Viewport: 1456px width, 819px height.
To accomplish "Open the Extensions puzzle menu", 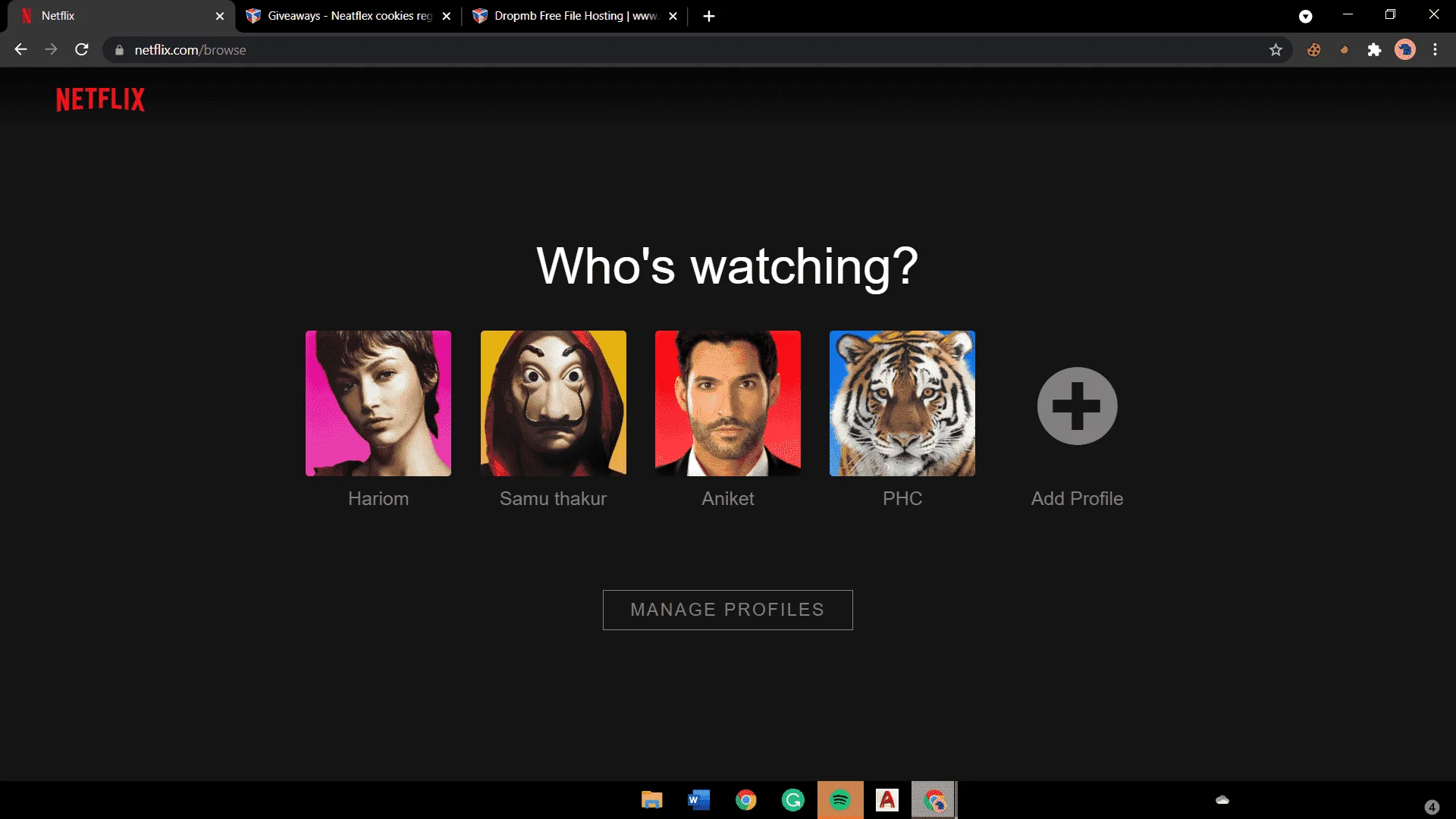I will 1374,50.
